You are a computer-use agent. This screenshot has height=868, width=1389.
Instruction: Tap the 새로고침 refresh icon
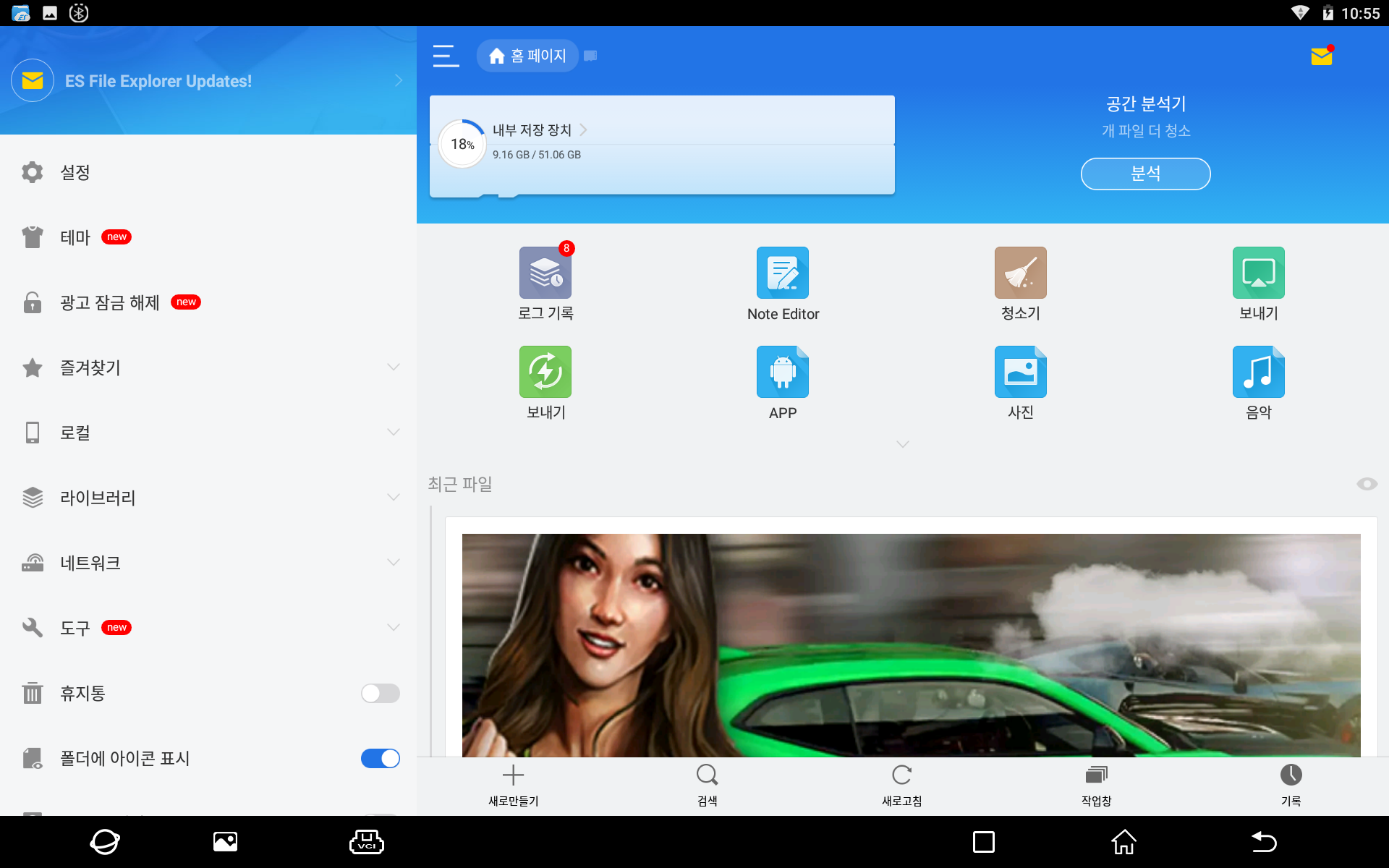(x=901, y=775)
